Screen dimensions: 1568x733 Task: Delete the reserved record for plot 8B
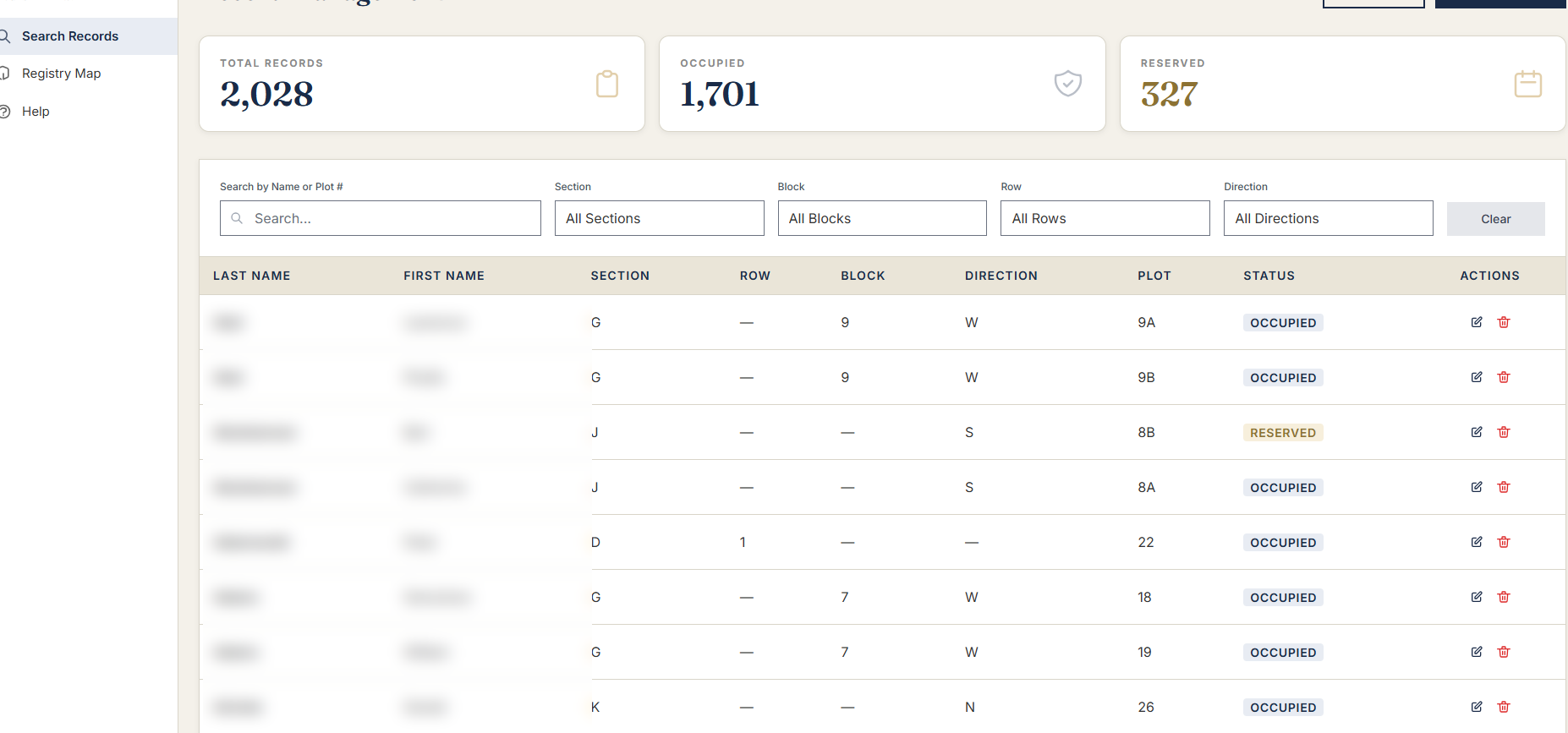pyautogui.click(x=1504, y=432)
